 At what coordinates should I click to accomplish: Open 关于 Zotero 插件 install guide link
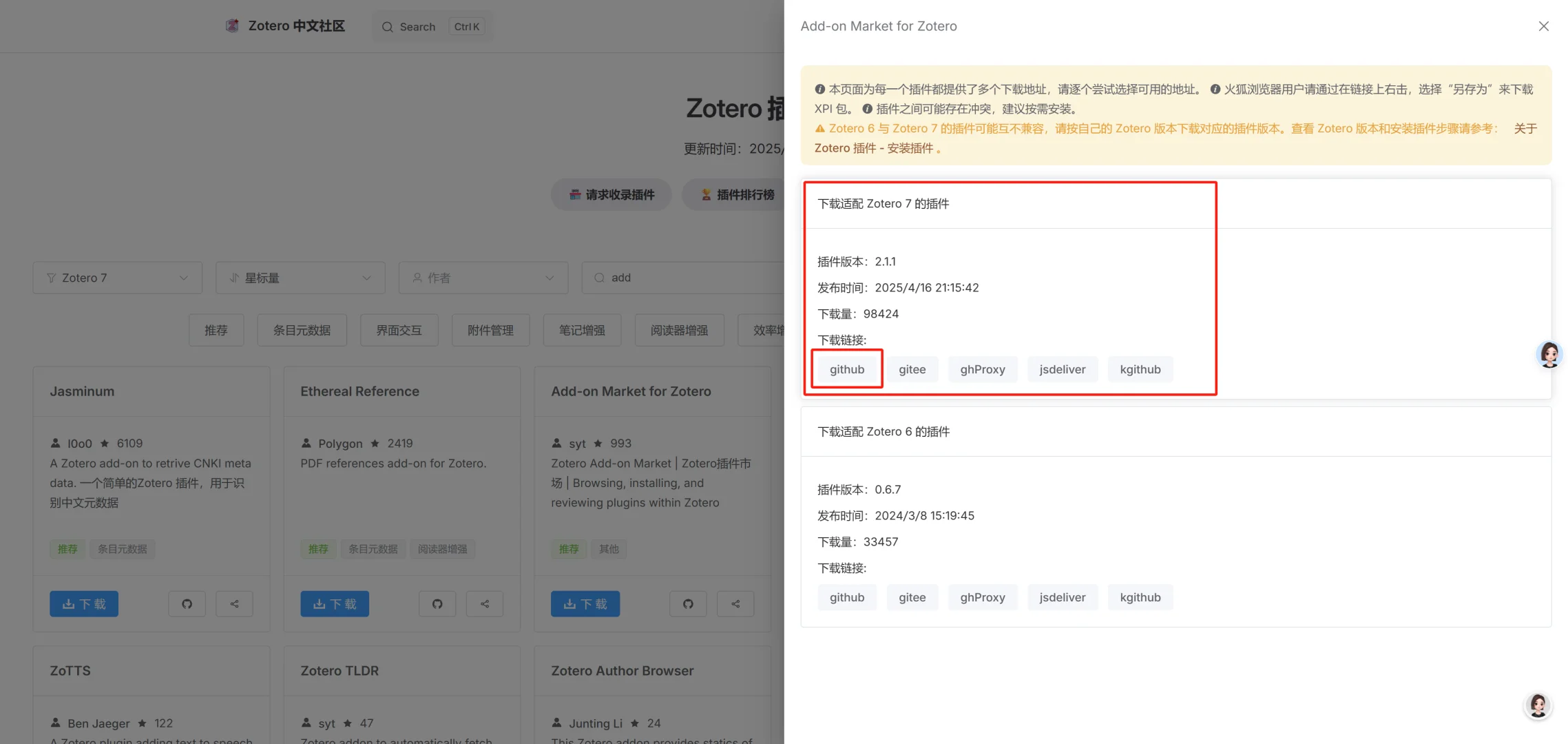pos(874,148)
